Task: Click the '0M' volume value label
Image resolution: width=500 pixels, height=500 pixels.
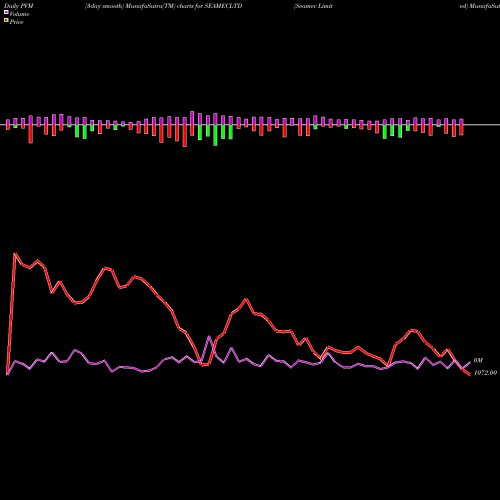Action: (478, 360)
